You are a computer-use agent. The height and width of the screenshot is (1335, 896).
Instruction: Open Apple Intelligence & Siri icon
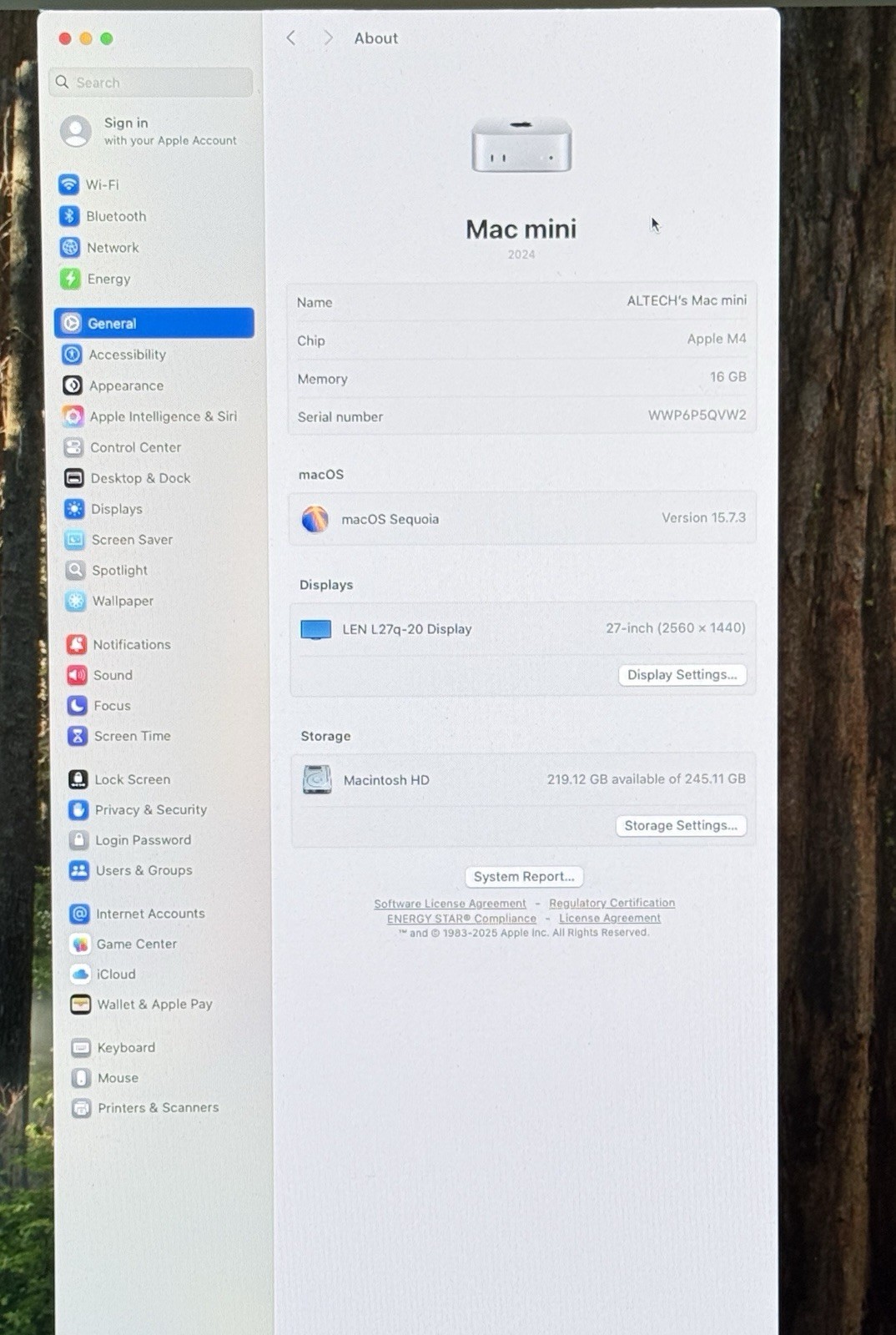point(73,416)
